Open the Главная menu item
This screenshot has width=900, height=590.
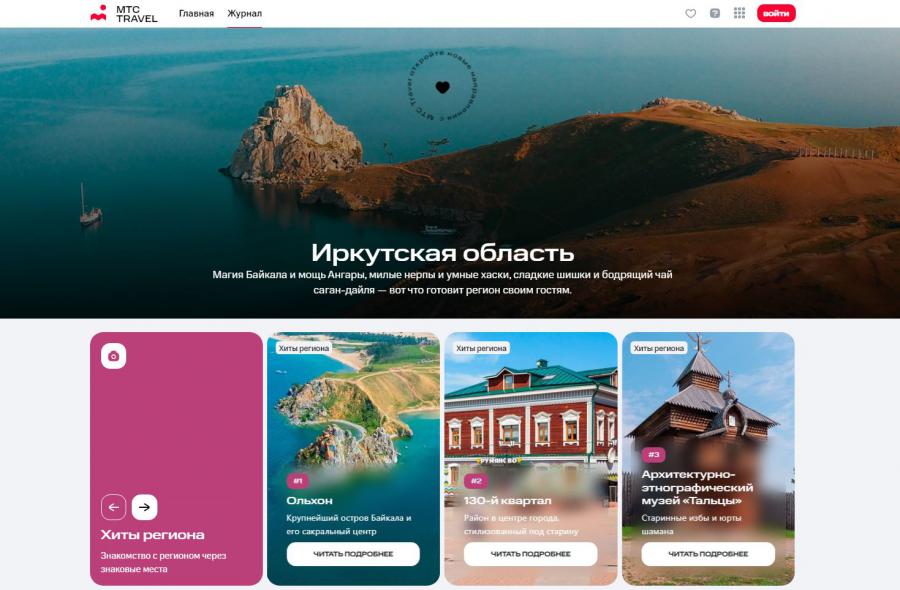[x=196, y=13]
